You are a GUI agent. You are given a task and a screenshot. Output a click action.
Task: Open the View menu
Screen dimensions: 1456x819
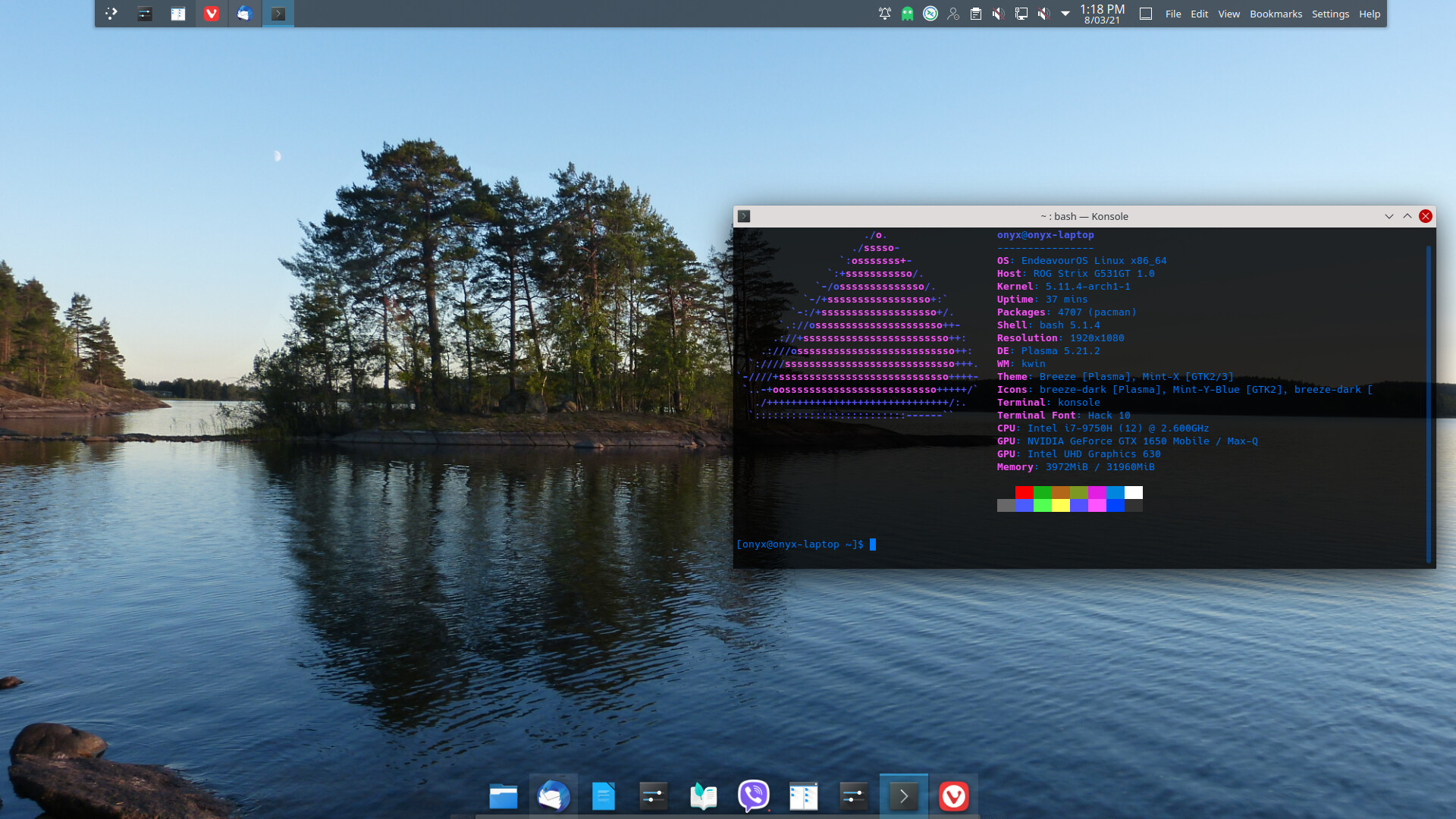(1229, 14)
